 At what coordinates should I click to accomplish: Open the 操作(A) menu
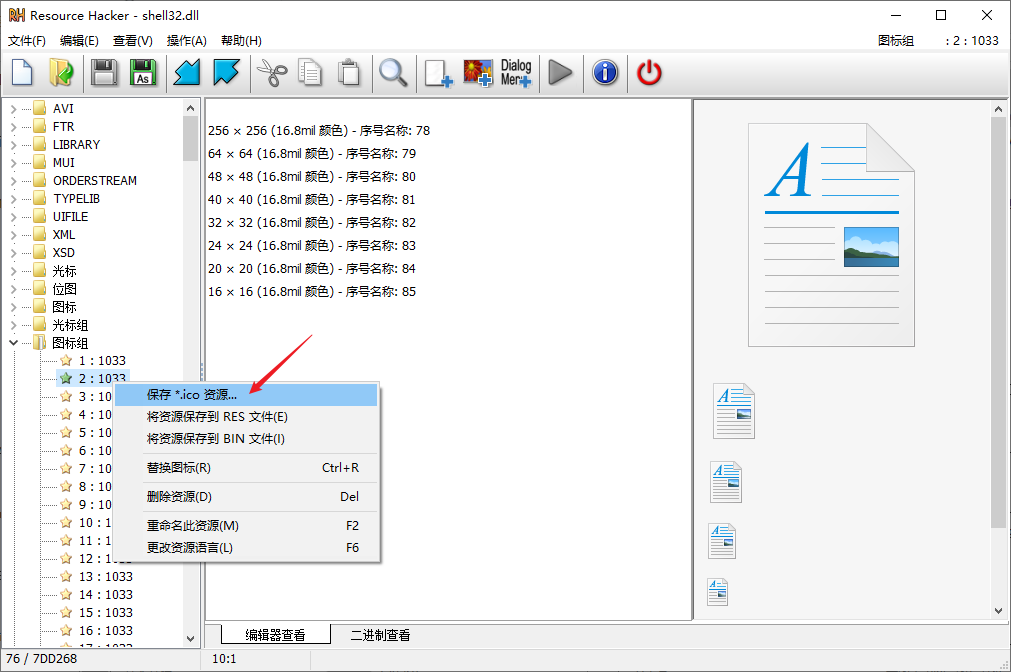coord(186,41)
